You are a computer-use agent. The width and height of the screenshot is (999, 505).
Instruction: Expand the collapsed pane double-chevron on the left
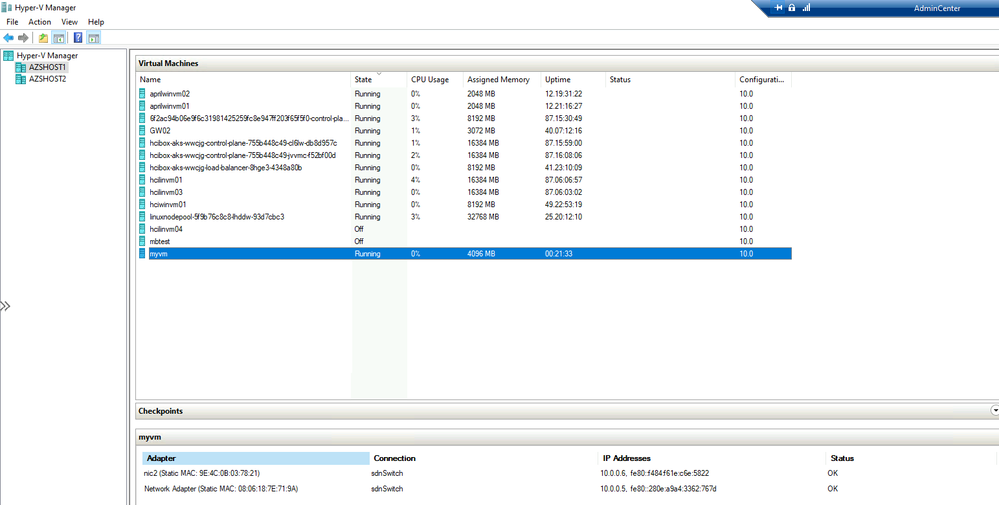click(5, 306)
